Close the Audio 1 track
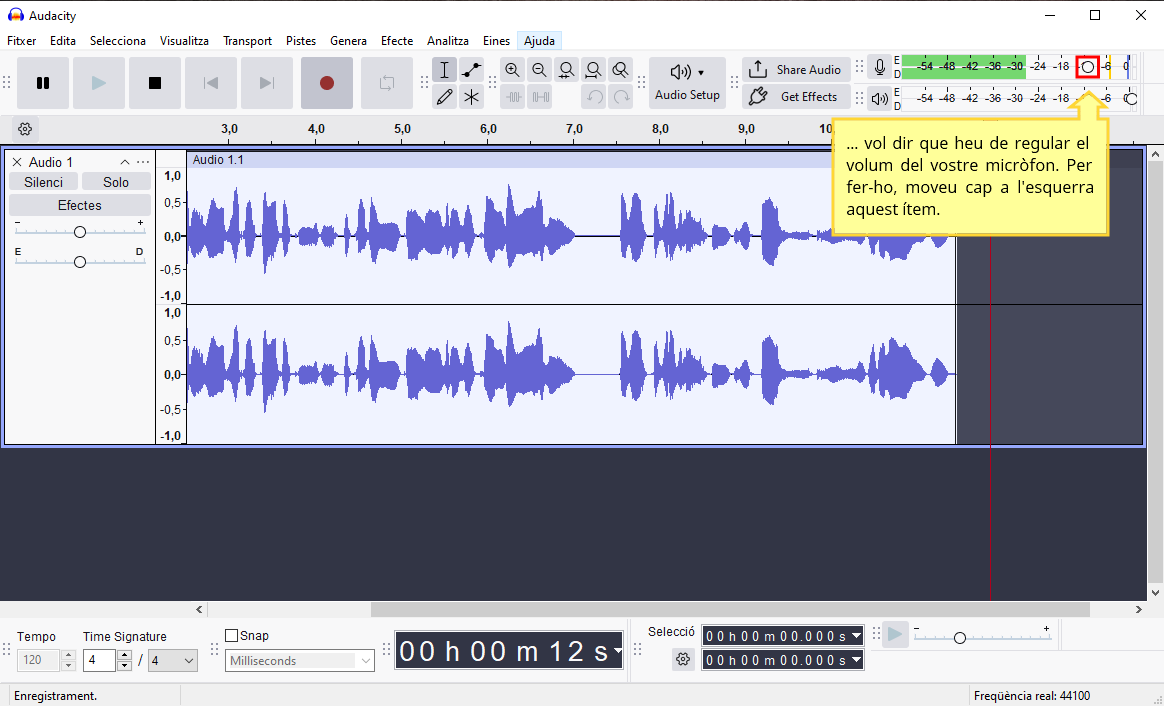This screenshot has width=1164, height=706. [x=16, y=162]
